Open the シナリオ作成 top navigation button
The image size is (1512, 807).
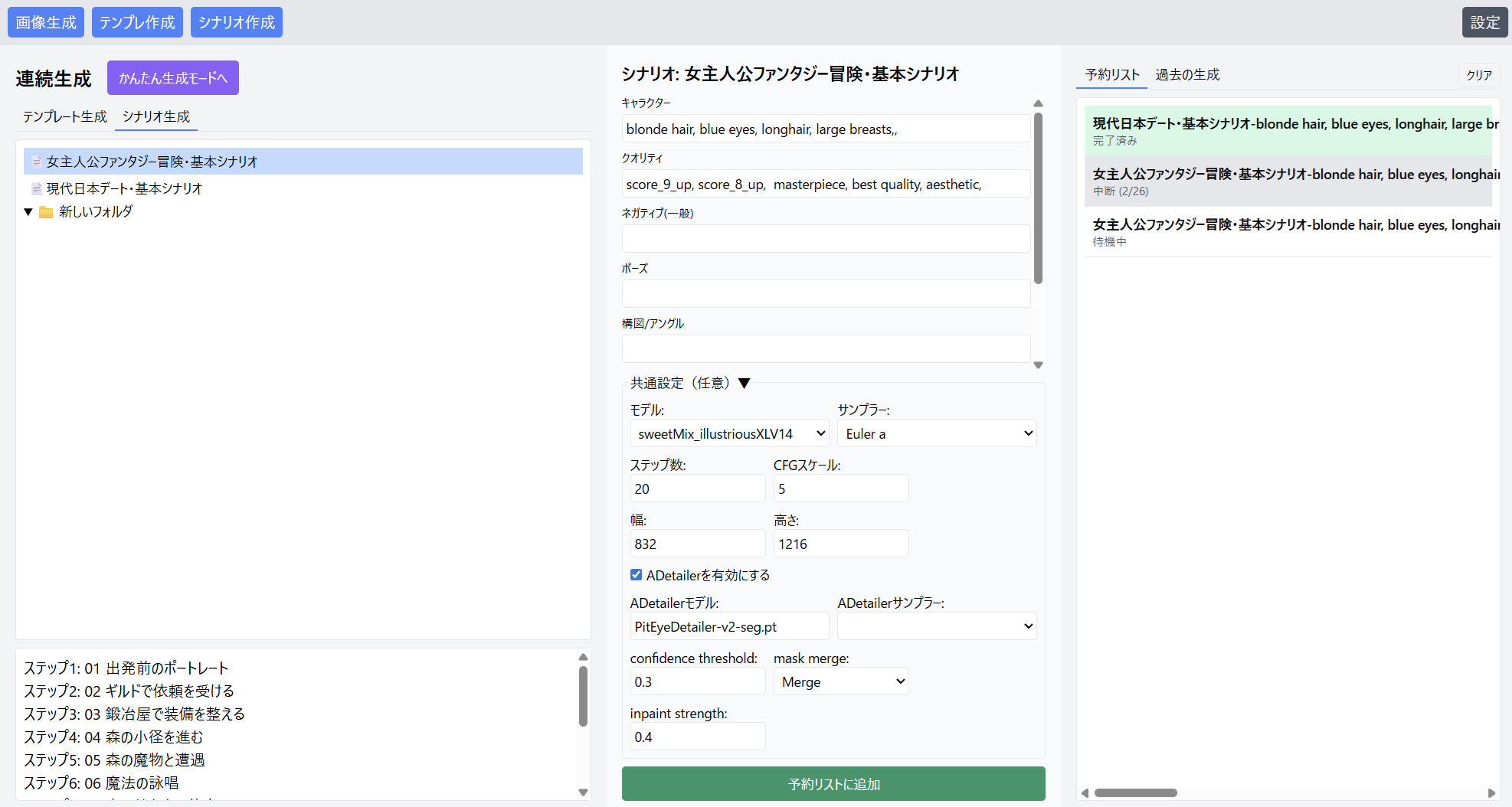click(237, 22)
